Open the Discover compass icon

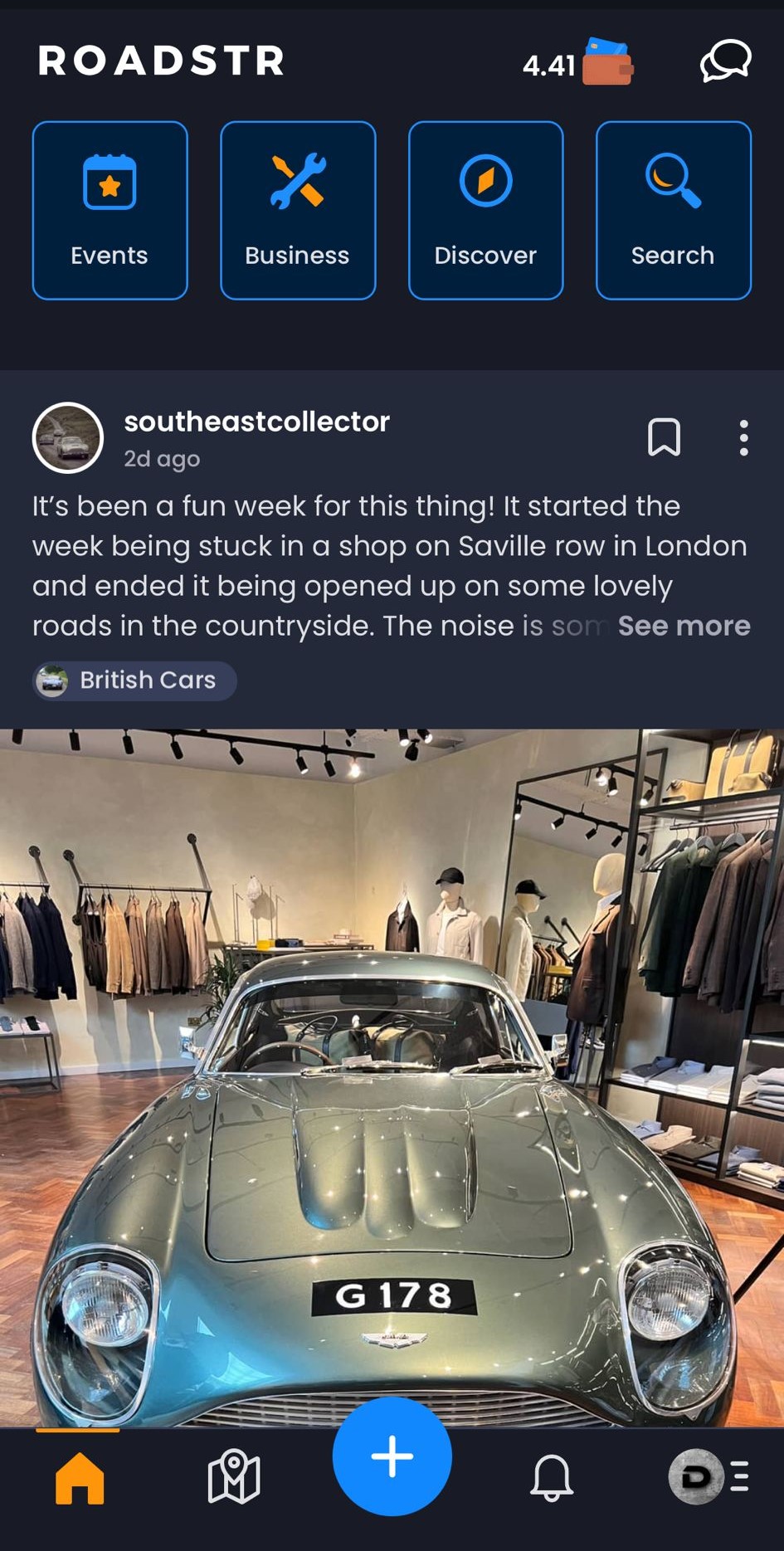click(486, 181)
